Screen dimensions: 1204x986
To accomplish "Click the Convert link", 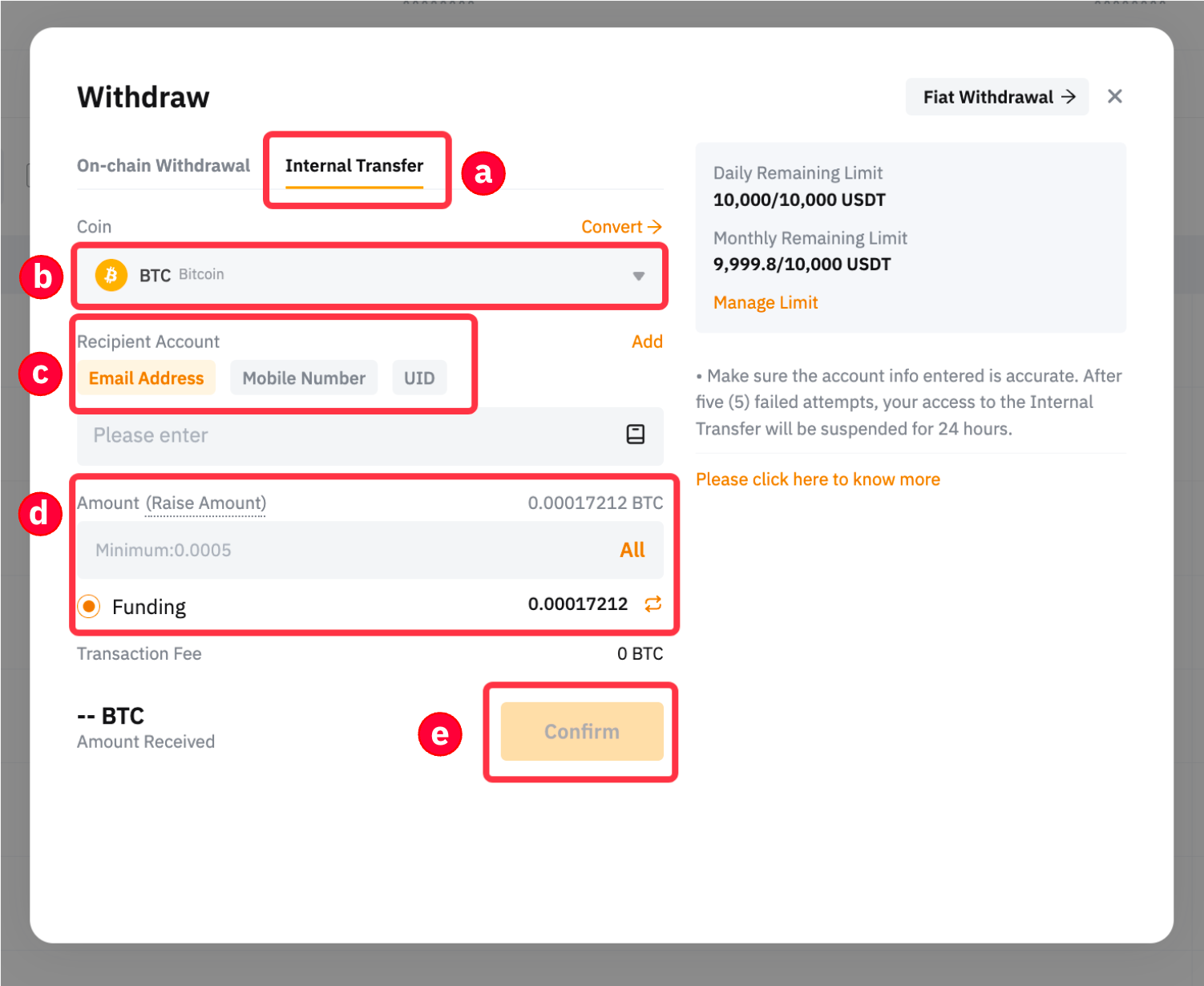I will [621, 227].
